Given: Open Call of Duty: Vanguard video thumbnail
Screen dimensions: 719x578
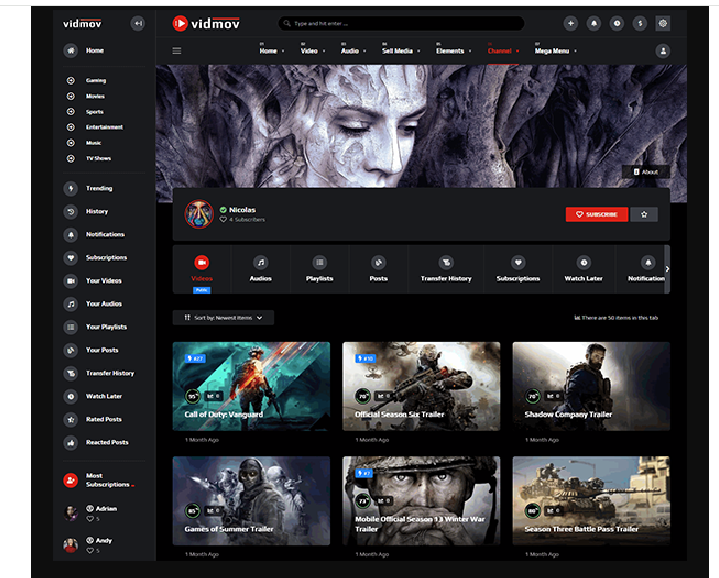Looking at the screenshot, I should (x=251, y=386).
